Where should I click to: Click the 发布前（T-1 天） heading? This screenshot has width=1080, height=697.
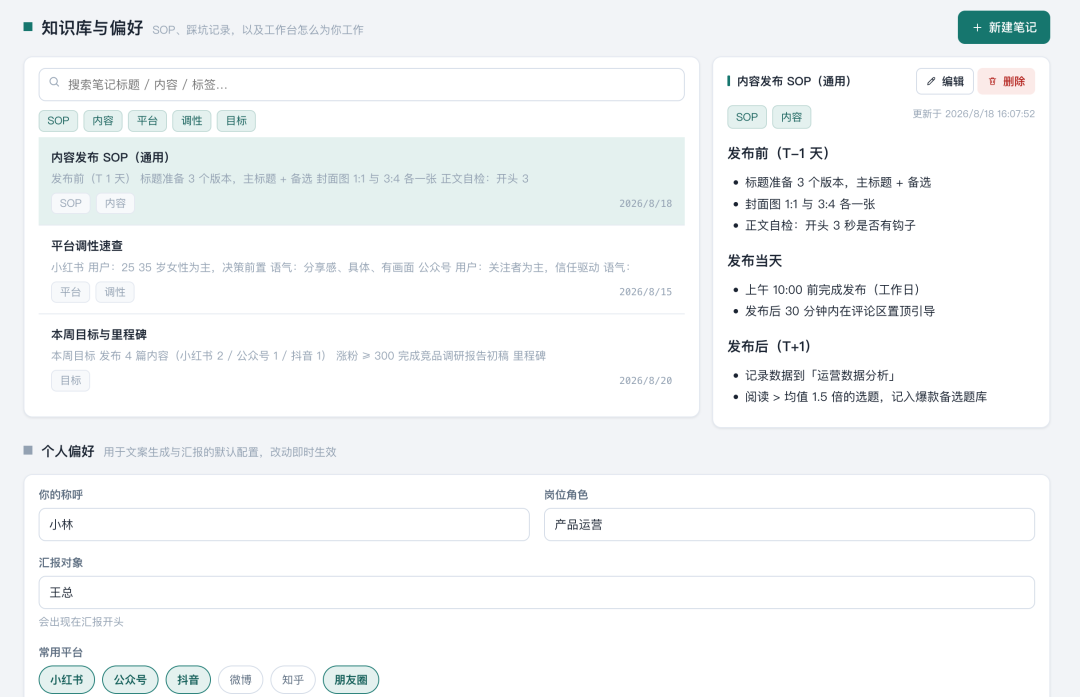click(778, 154)
